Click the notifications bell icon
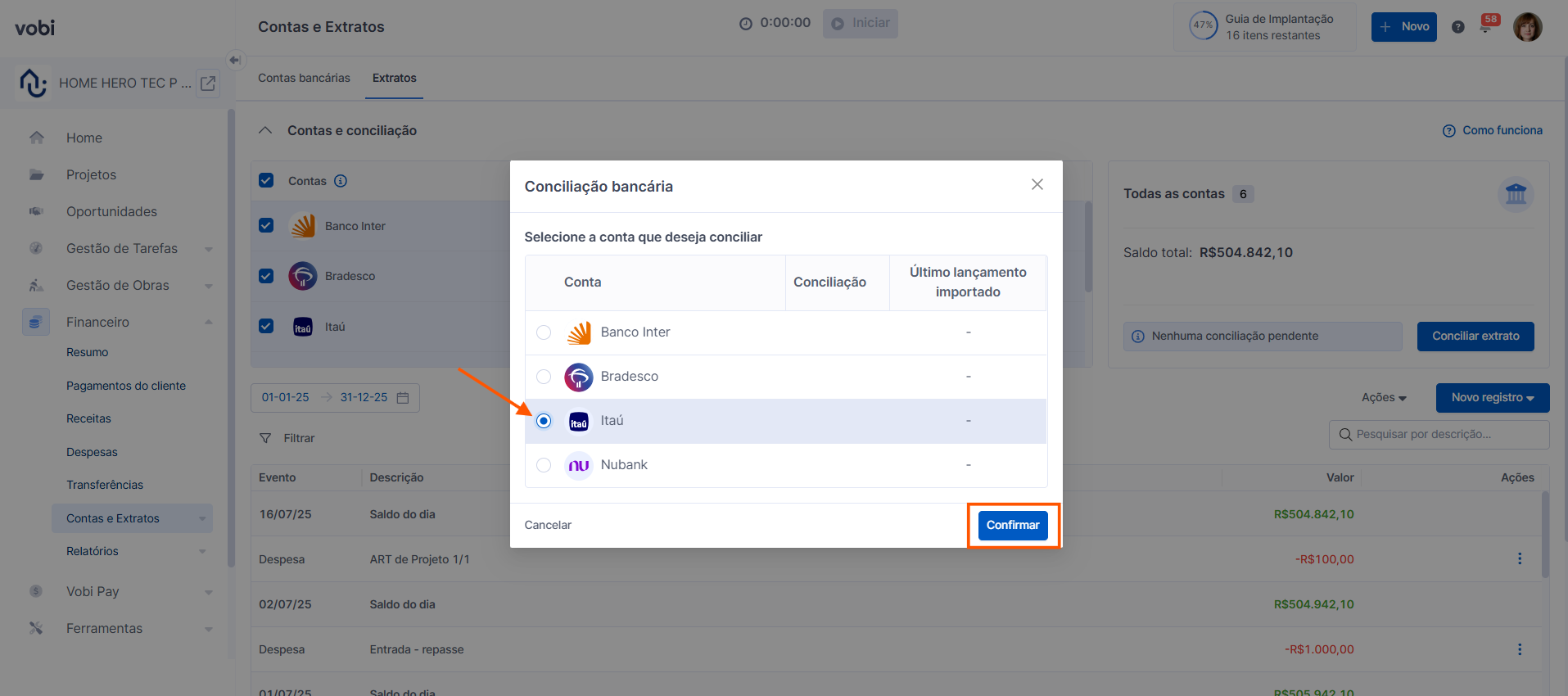 click(1486, 27)
